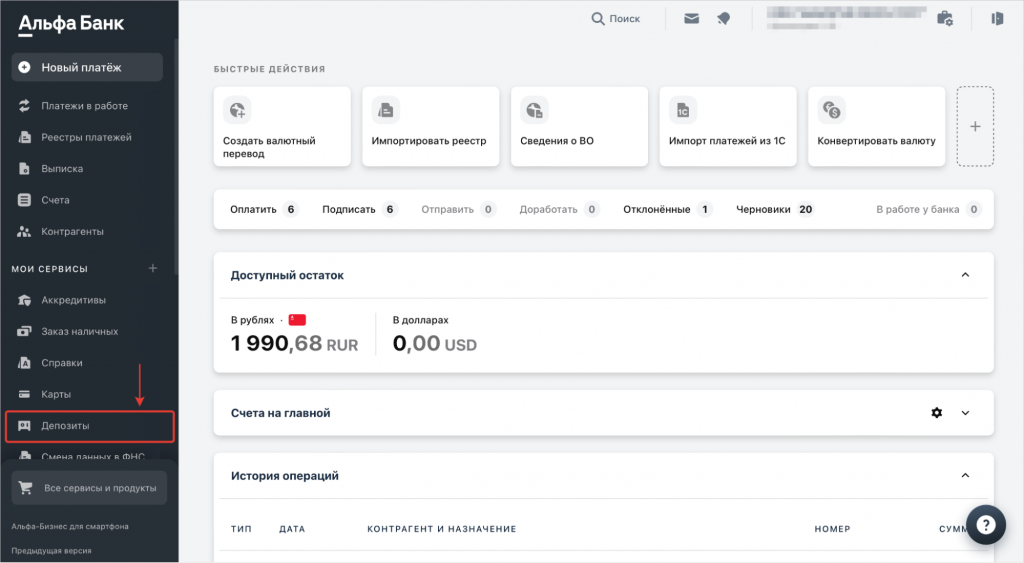The width and height of the screenshot is (1024, 563).
Task: Filter by Черновики with 20 items
Action: (x=774, y=209)
